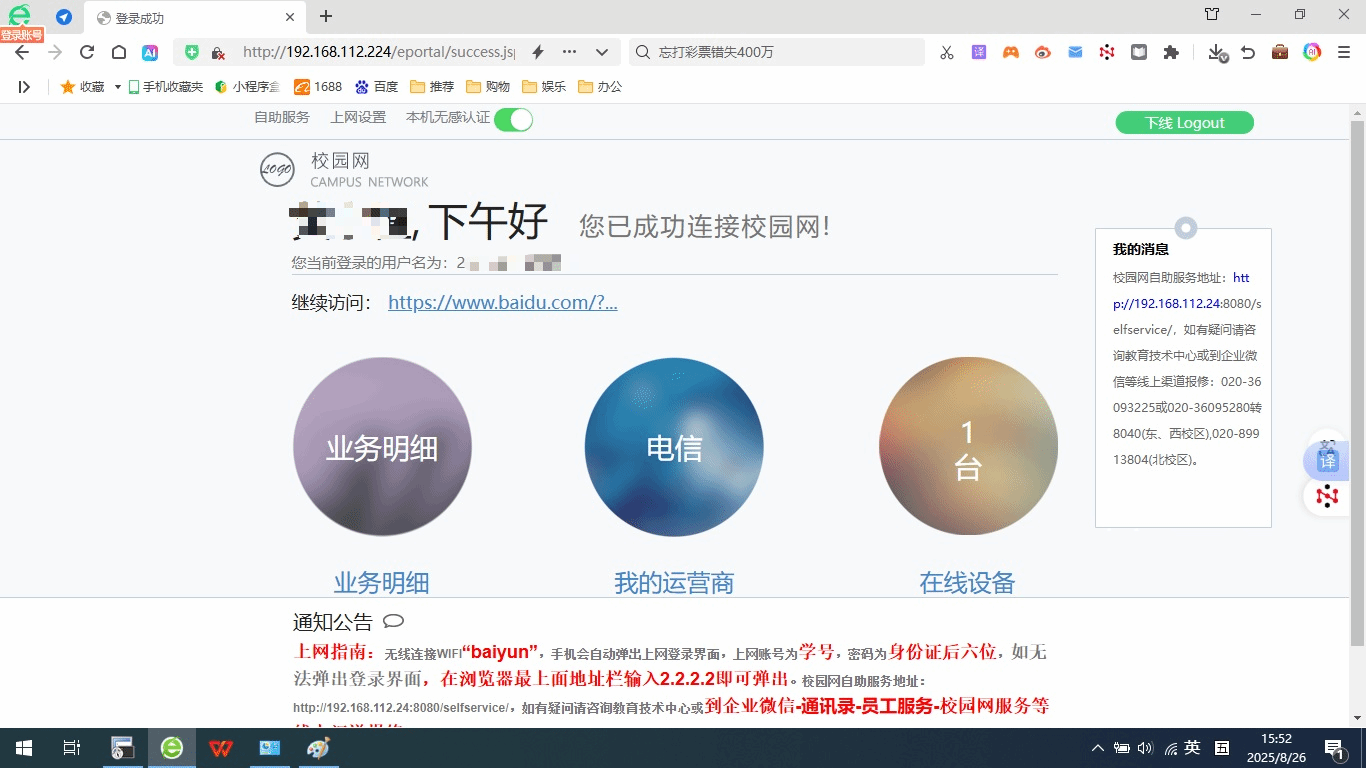
Task: Expand the 收藏 bookmarks dropdown arrow
Action: (117, 87)
